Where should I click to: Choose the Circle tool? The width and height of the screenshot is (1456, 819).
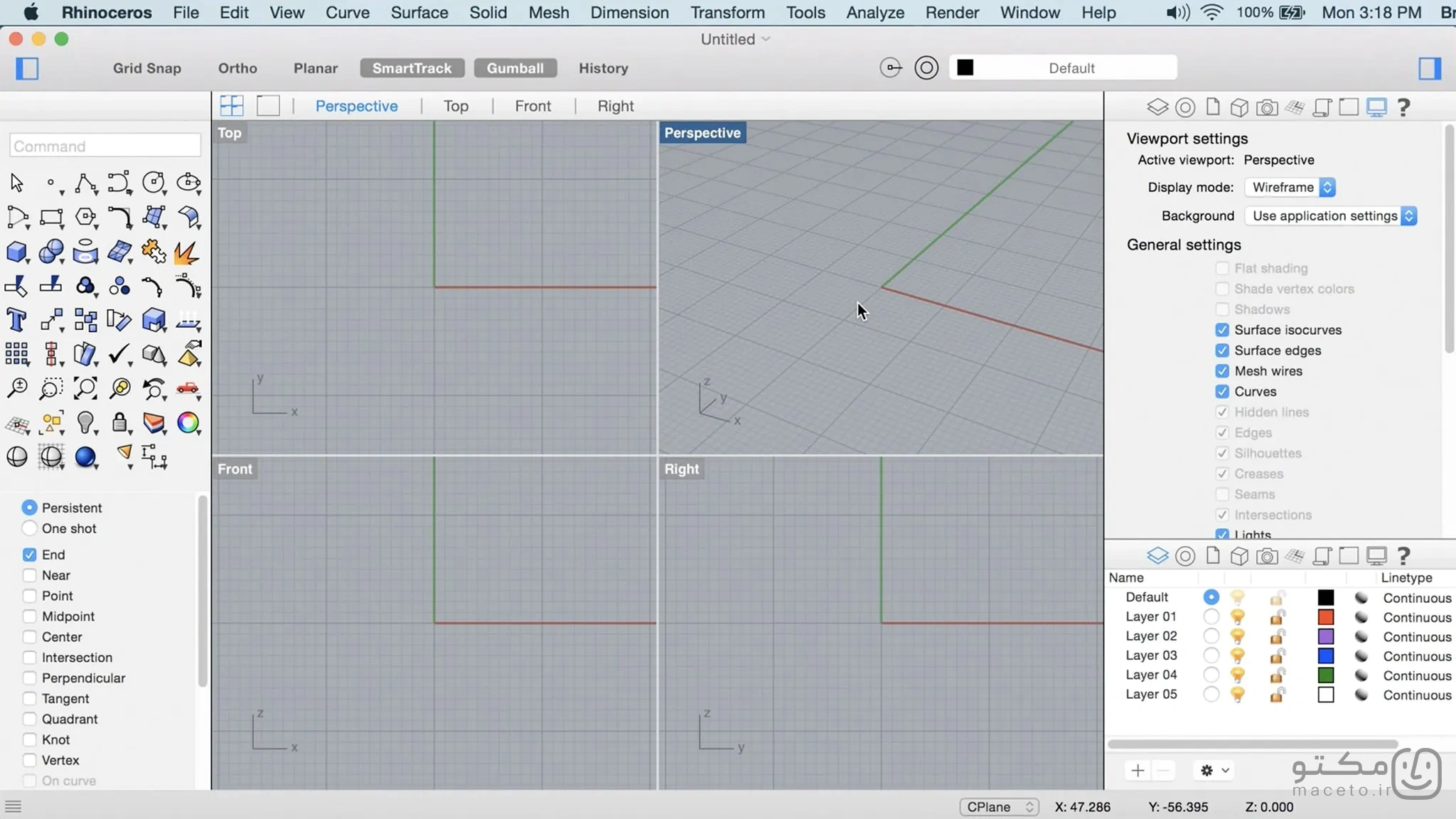tap(154, 183)
